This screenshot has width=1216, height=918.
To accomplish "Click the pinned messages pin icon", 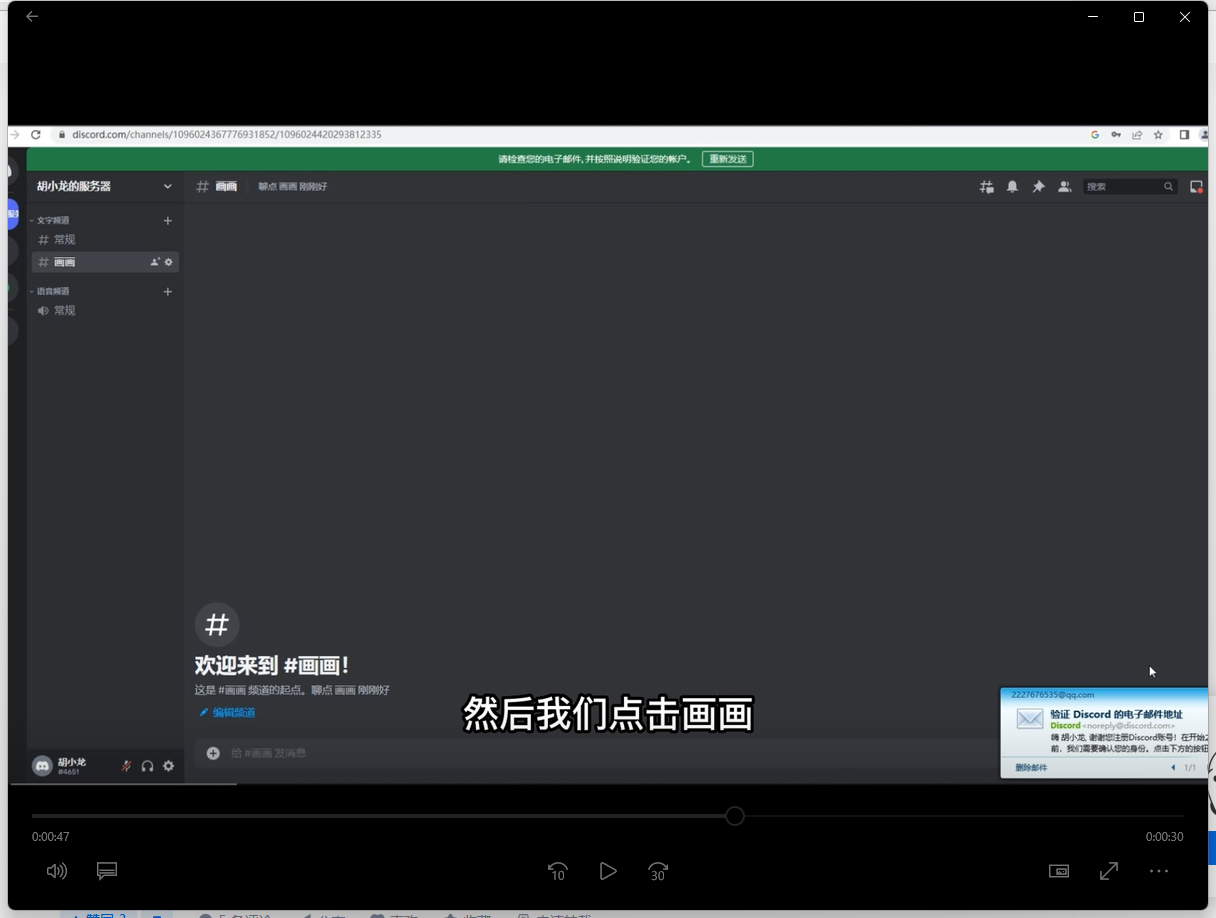I will click(x=1038, y=186).
